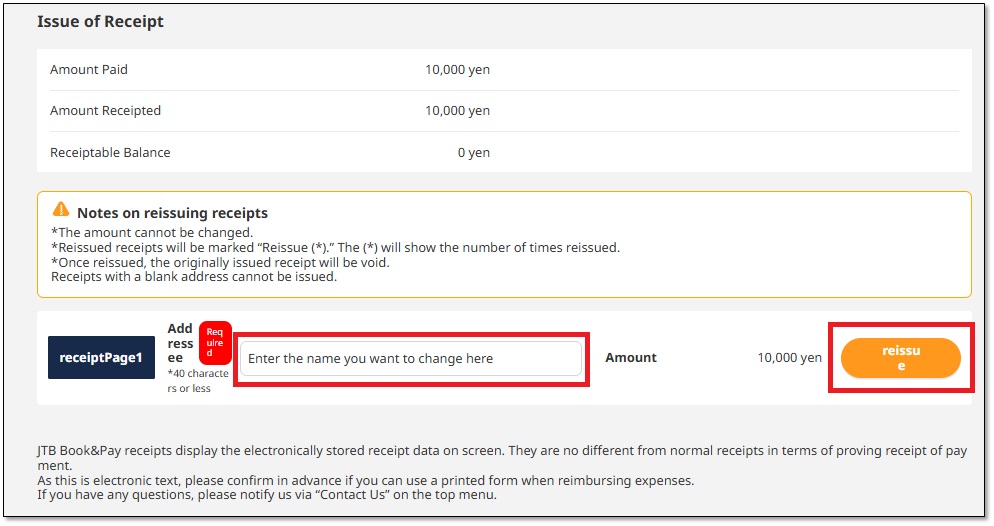The image size is (994, 526).
Task: Click the "amount cannot be changed" note
Action: pyautogui.click(x=152, y=232)
